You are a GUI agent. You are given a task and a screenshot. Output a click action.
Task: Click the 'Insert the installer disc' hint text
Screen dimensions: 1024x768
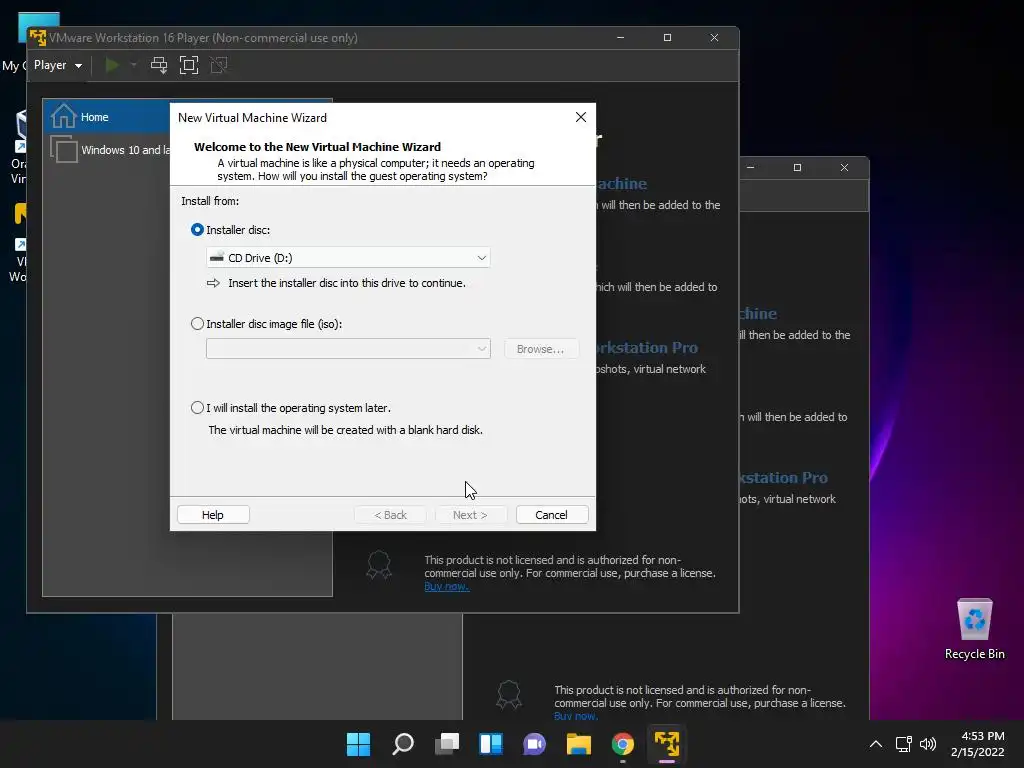[x=347, y=283]
